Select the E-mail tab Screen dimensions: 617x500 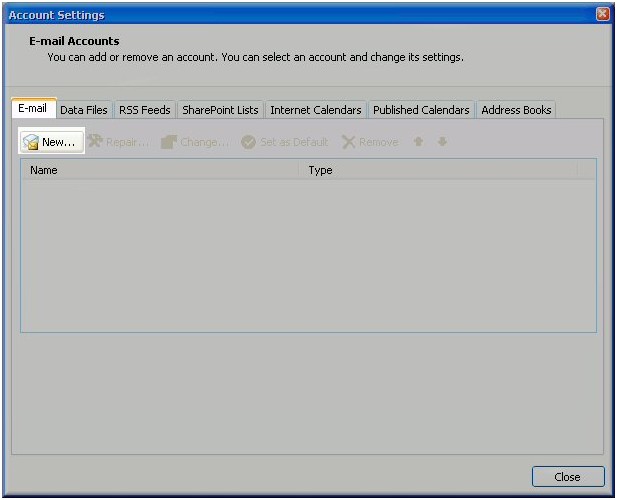[33, 109]
